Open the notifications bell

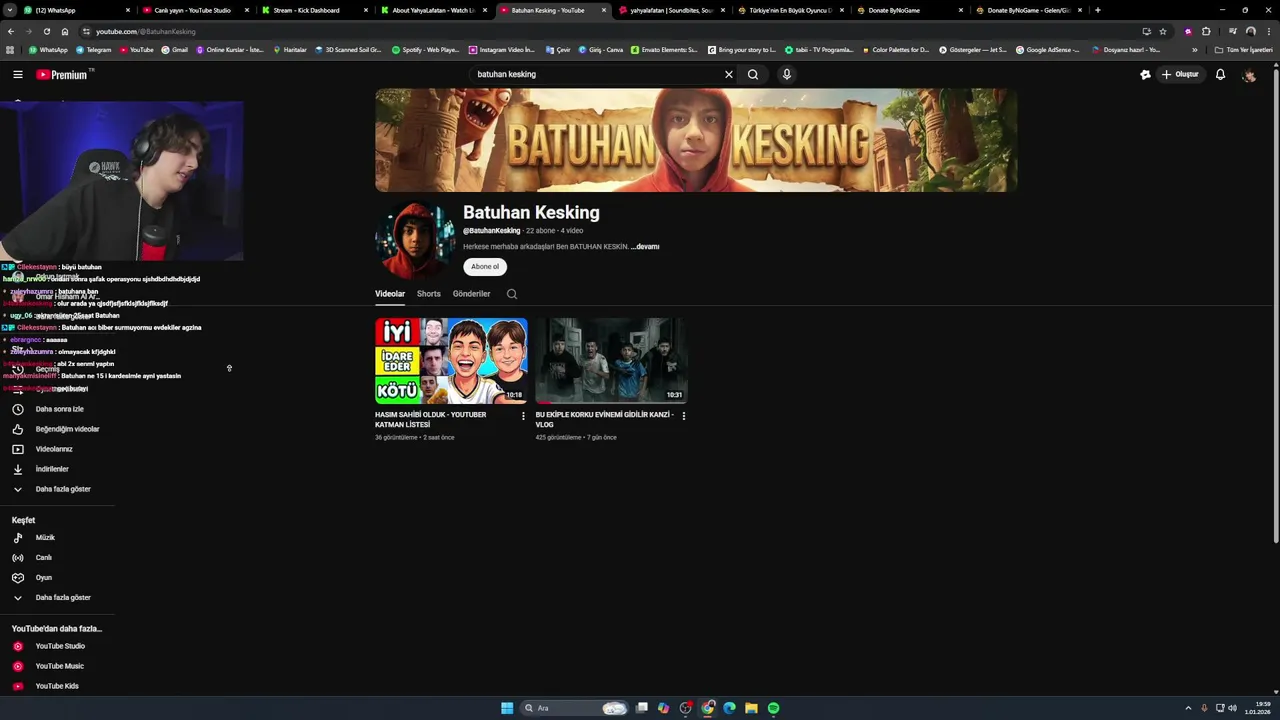tap(1220, 74)
